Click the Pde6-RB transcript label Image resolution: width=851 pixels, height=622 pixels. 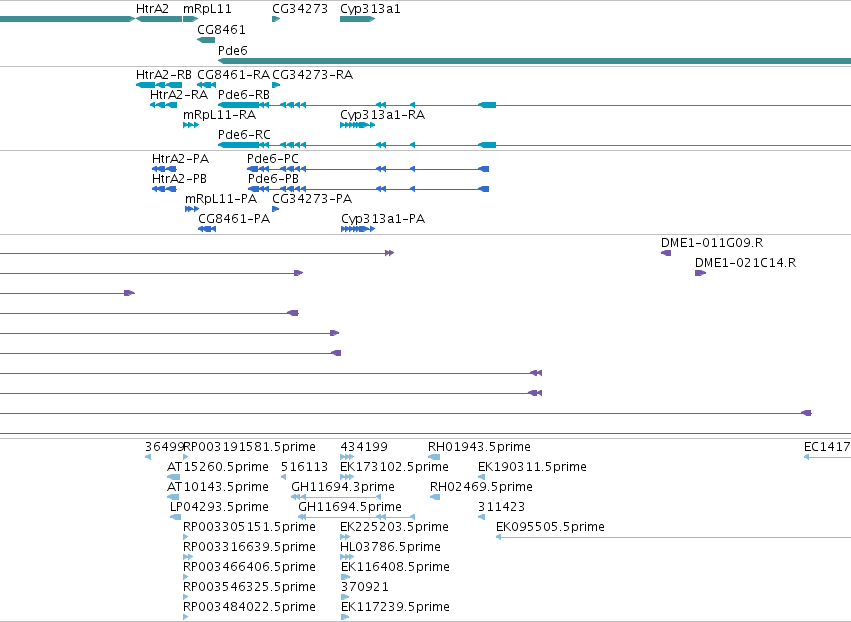(x=244, y=94)
